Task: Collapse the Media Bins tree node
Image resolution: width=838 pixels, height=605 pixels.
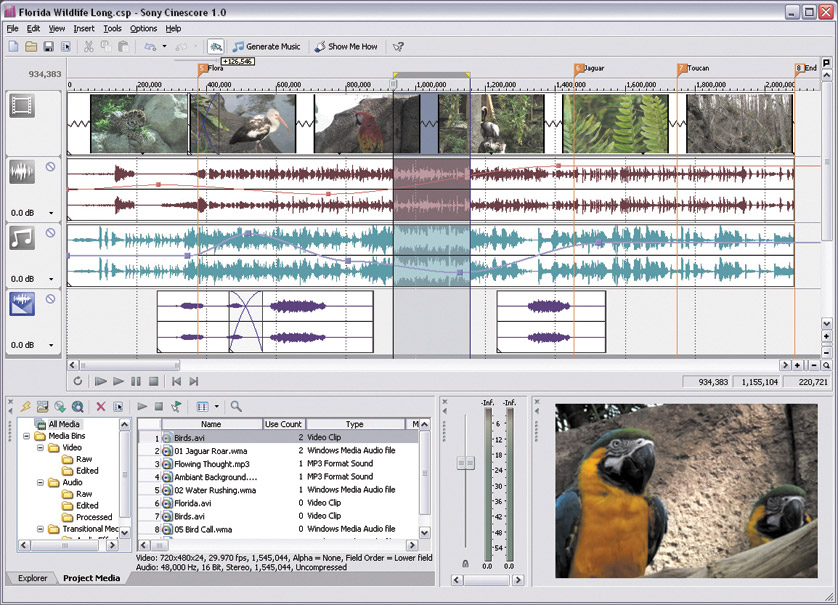Action: point(27,436)
